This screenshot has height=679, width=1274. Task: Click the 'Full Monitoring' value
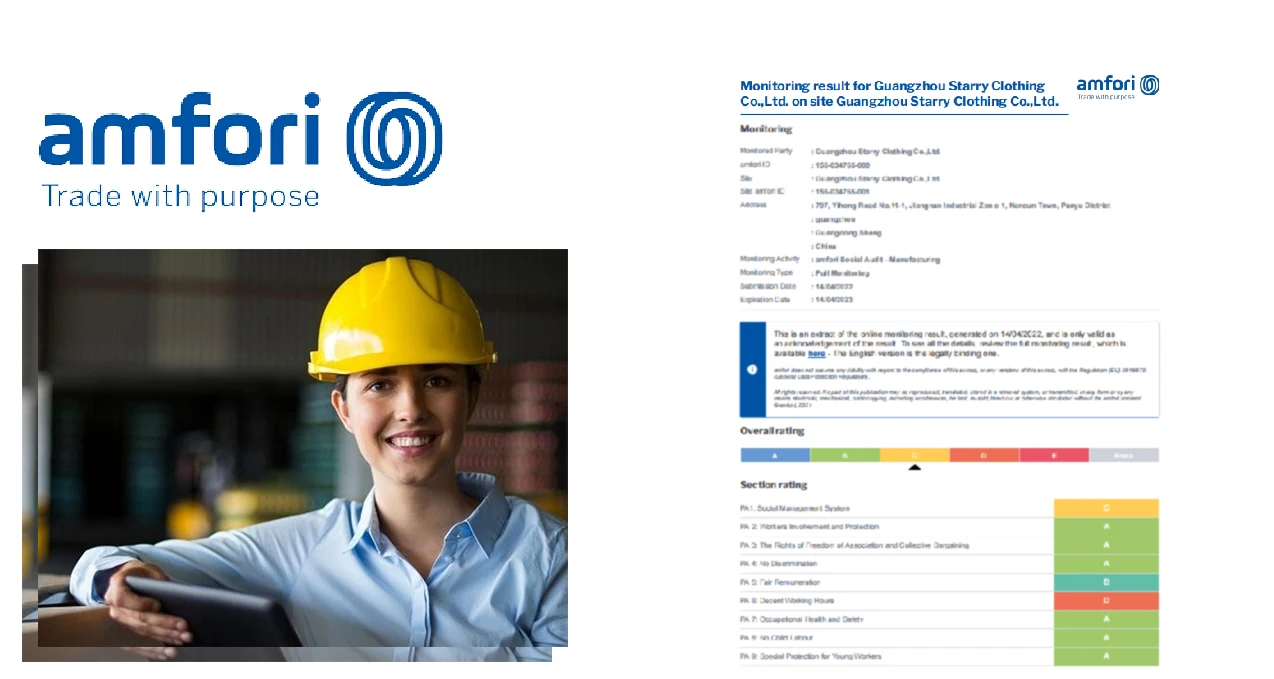pos(840,273)
